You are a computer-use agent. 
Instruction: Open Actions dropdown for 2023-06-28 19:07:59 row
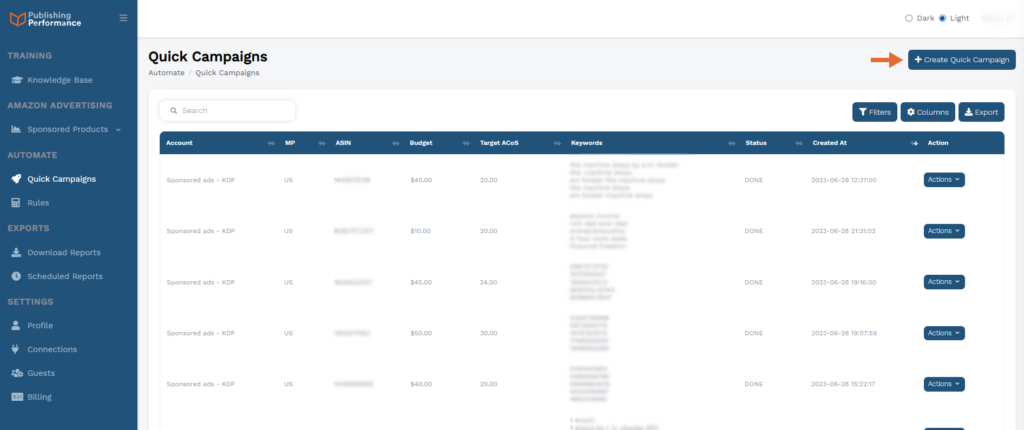[944, 333]
